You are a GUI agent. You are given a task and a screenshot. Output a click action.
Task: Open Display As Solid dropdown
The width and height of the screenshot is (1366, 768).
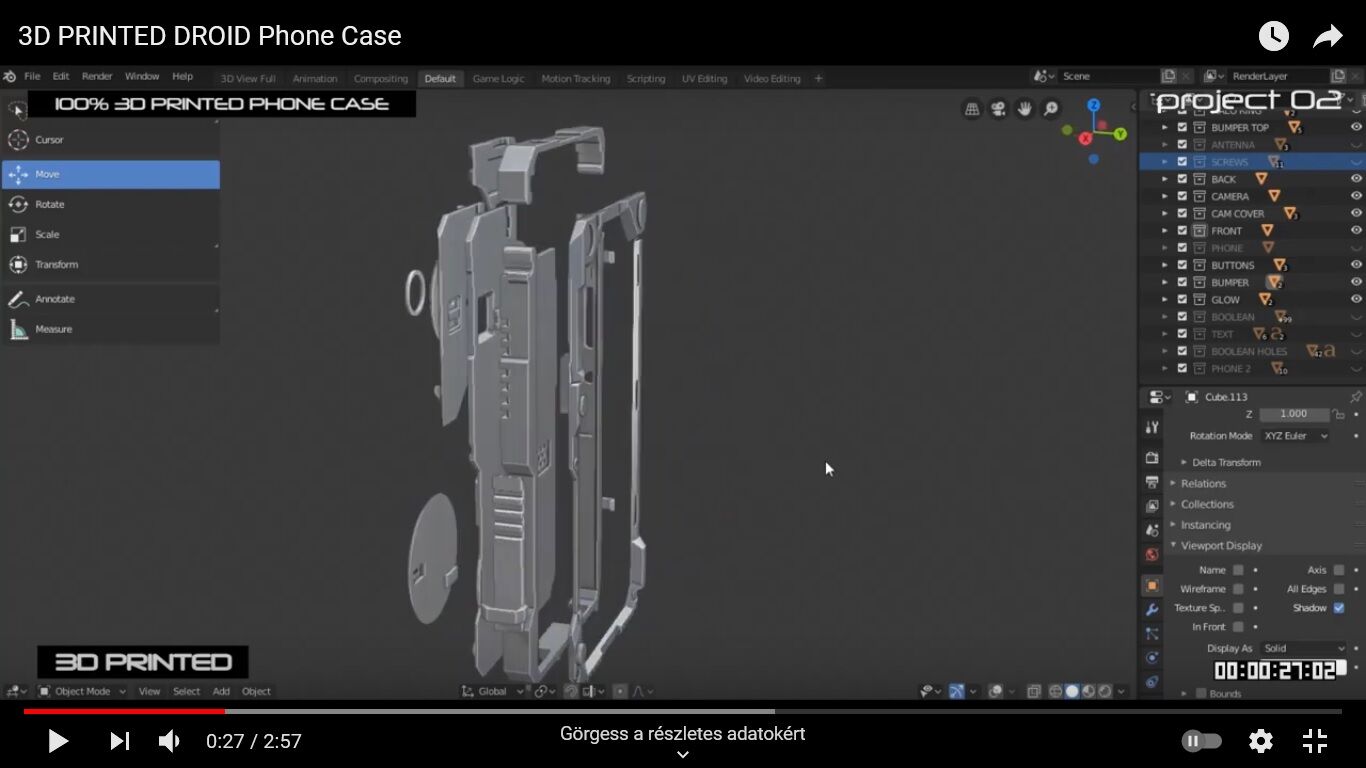point(1304,648)
